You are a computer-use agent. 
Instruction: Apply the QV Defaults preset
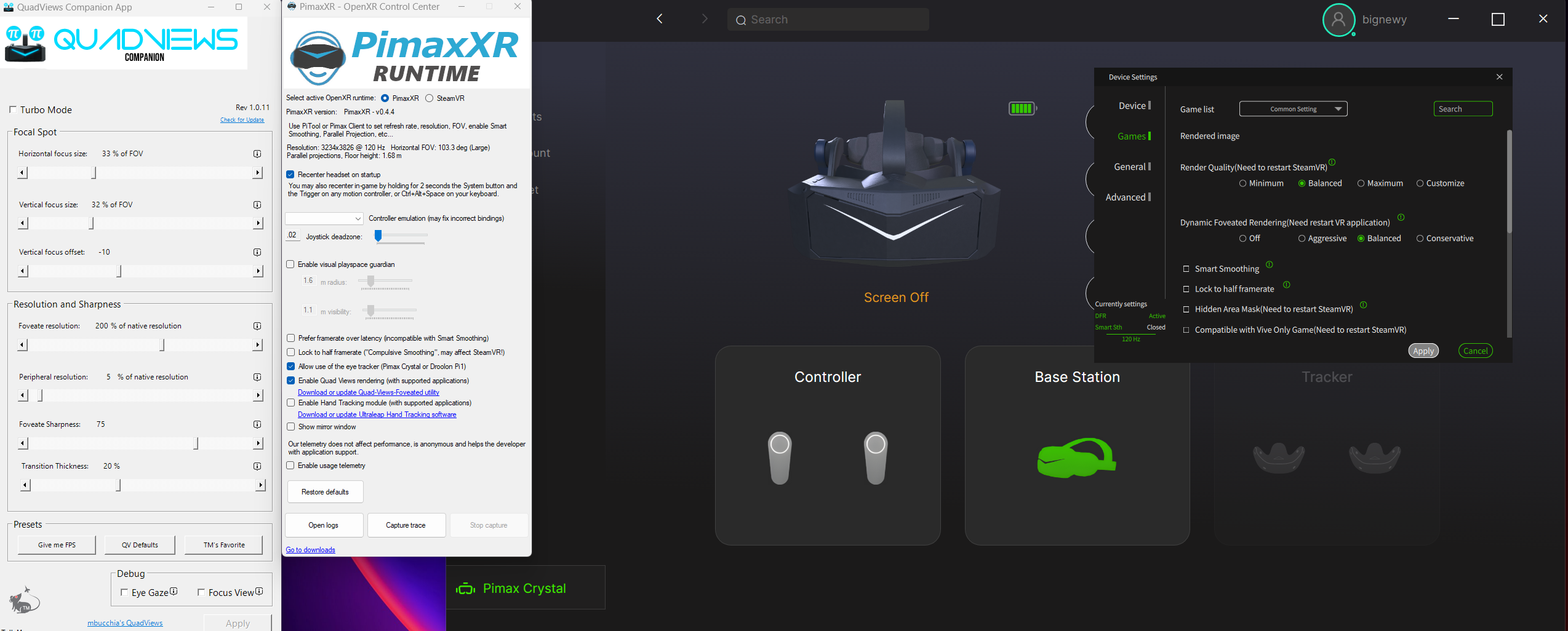pyautogui.click(x=140, y=545)
